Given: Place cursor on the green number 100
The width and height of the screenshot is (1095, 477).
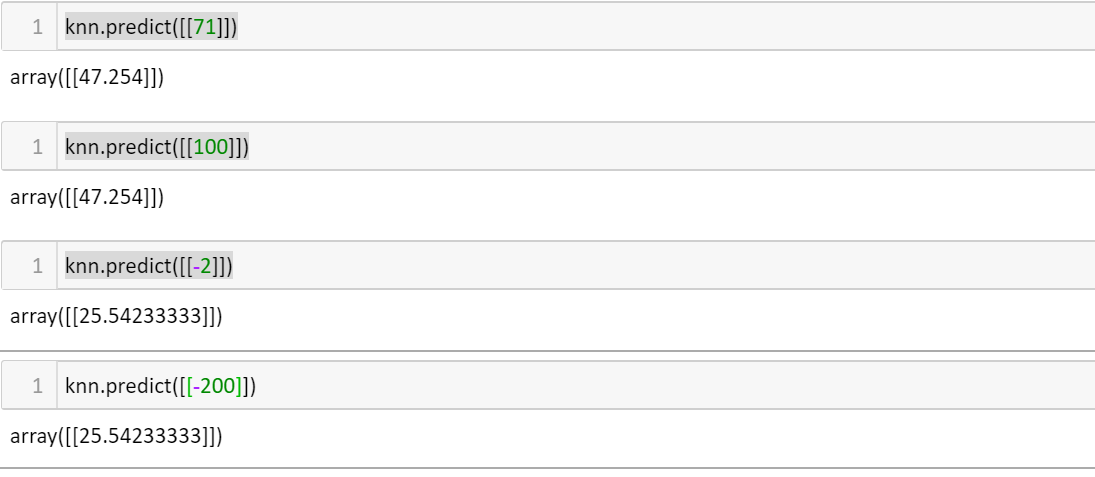Looking at the screenshot, I should click(x=211, y=147).
